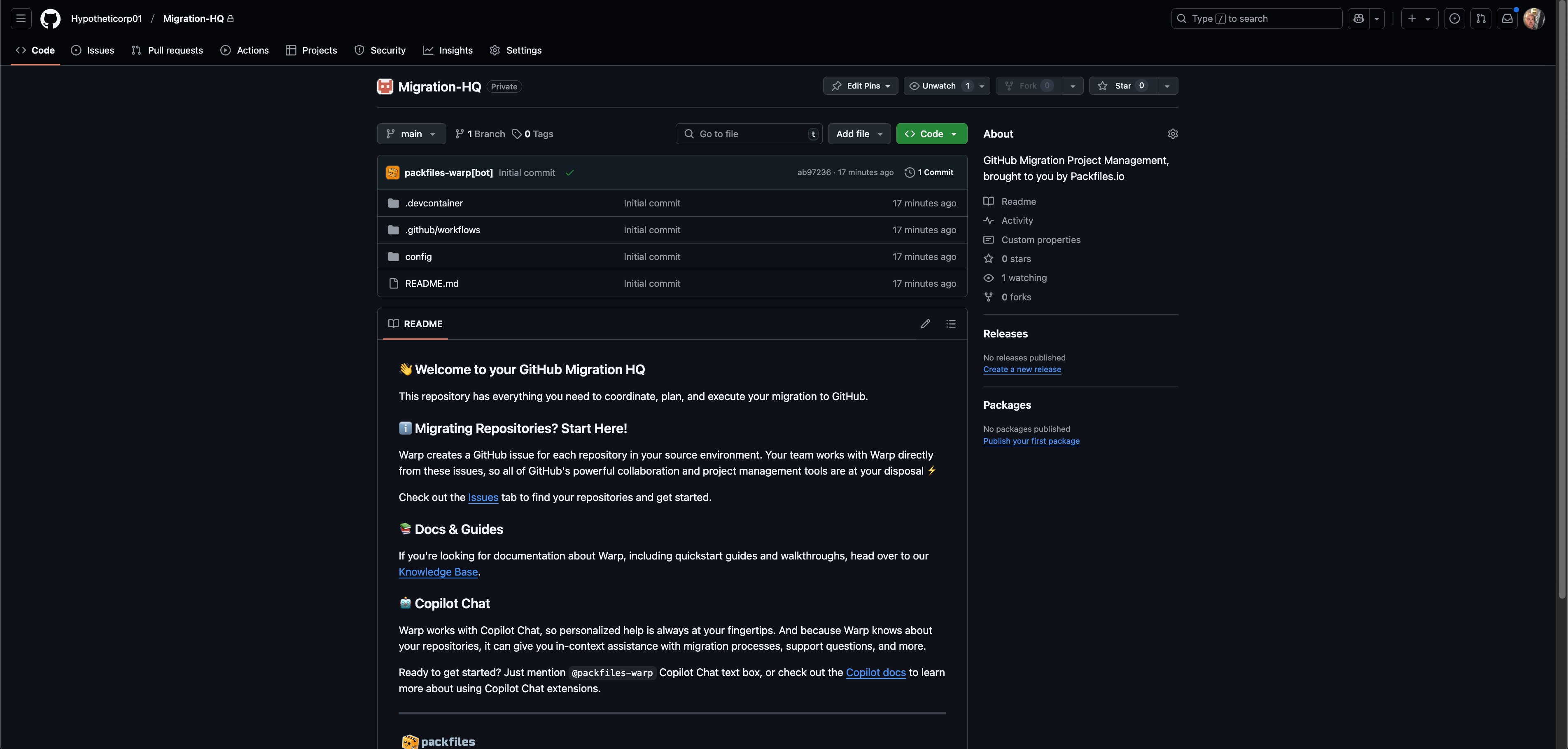
Task: Open user avatar profile menu
Action: pyautogui.click(x=1533, y=18)
